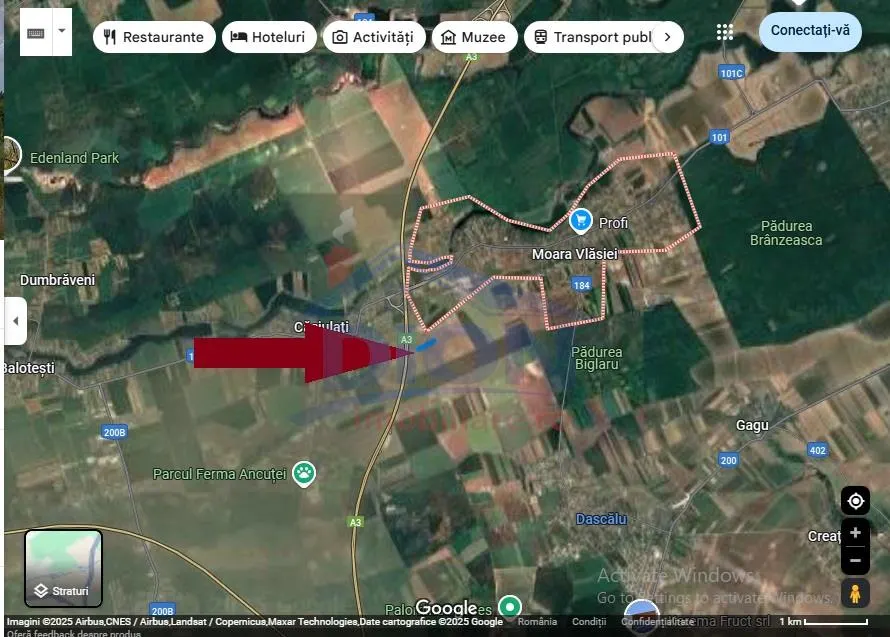Zoom in with the plus button

click(855, 533)
